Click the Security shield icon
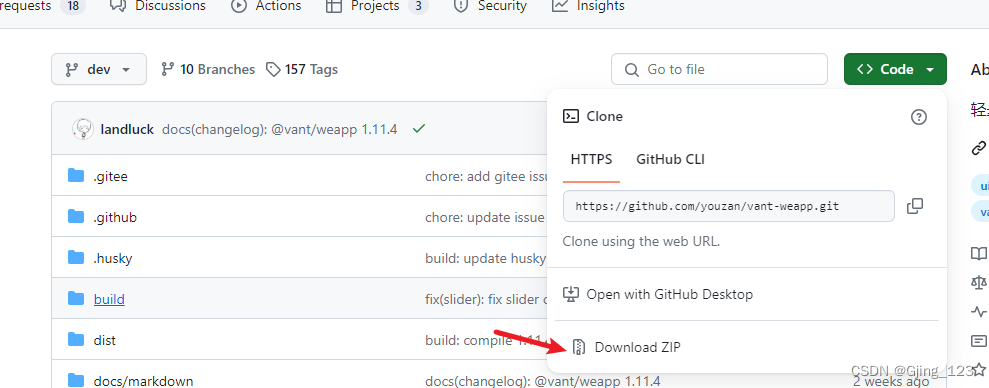Screen dimensions: 989x388 (x=462, y=6)
